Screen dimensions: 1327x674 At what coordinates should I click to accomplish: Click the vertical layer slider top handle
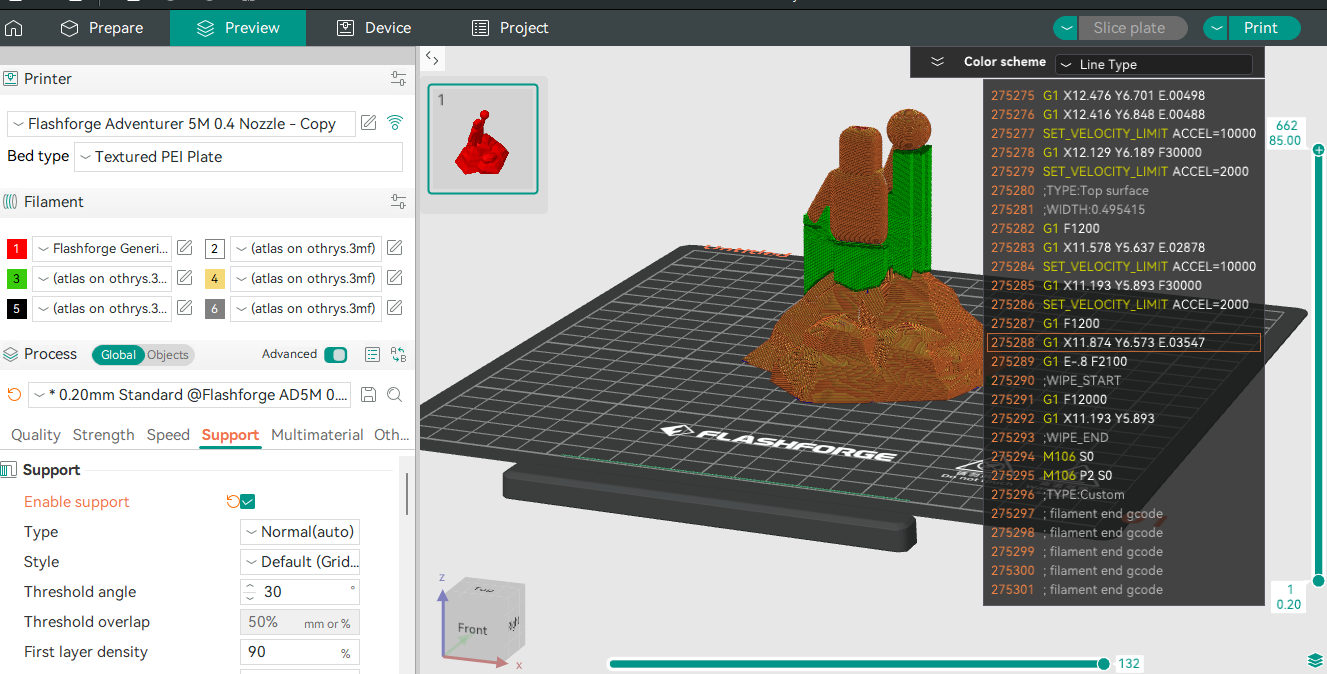pyautogui.click(x=1319, y=150)
